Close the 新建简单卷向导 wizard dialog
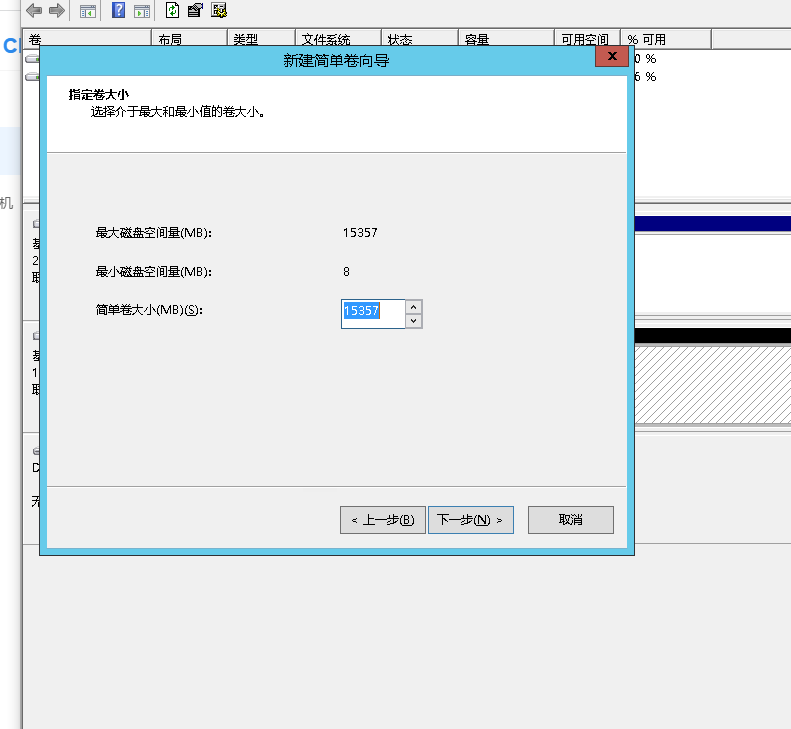Screen dimensions: 791x729 (x=611, y=58)
